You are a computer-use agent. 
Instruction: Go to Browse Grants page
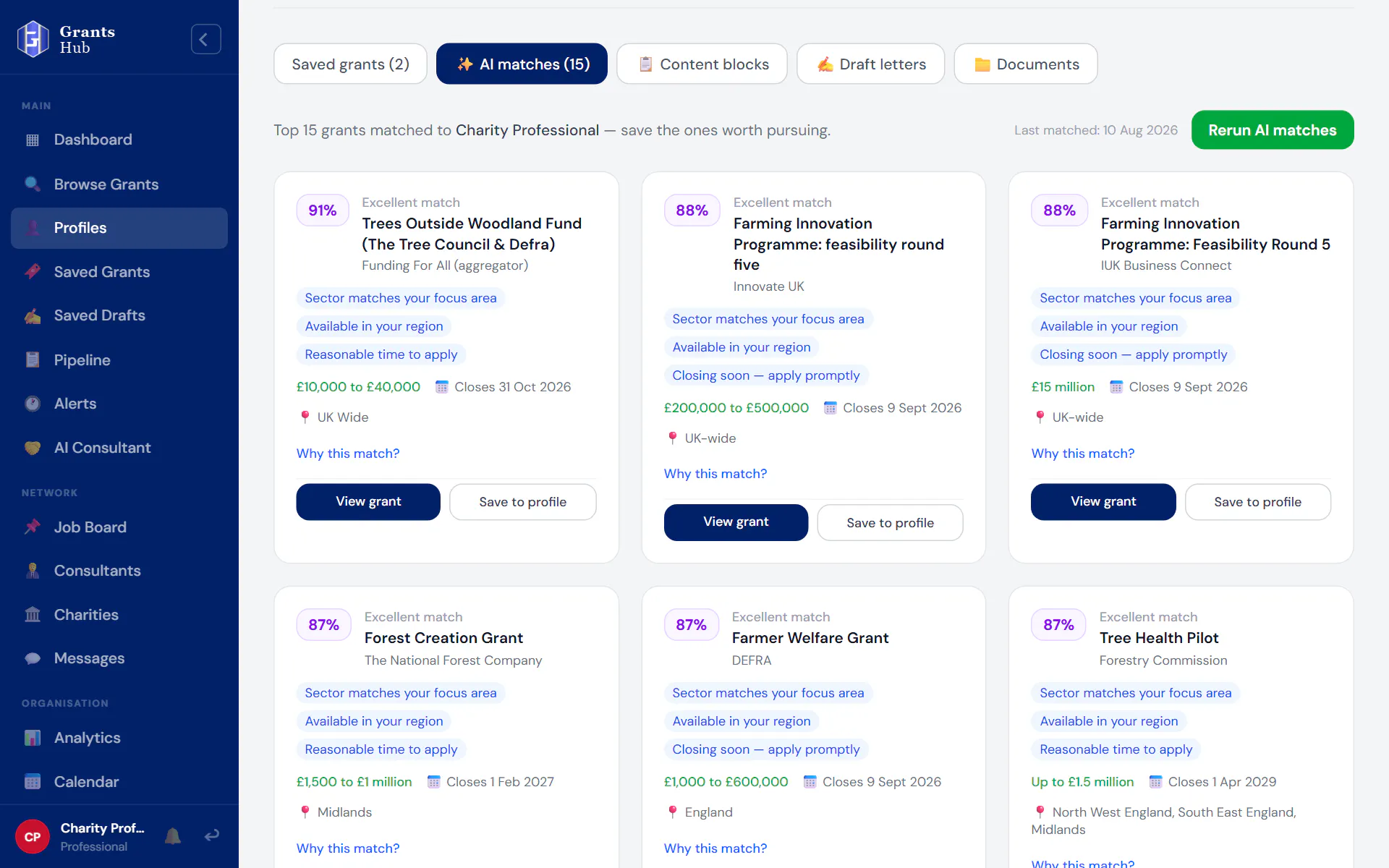point(119,184)
